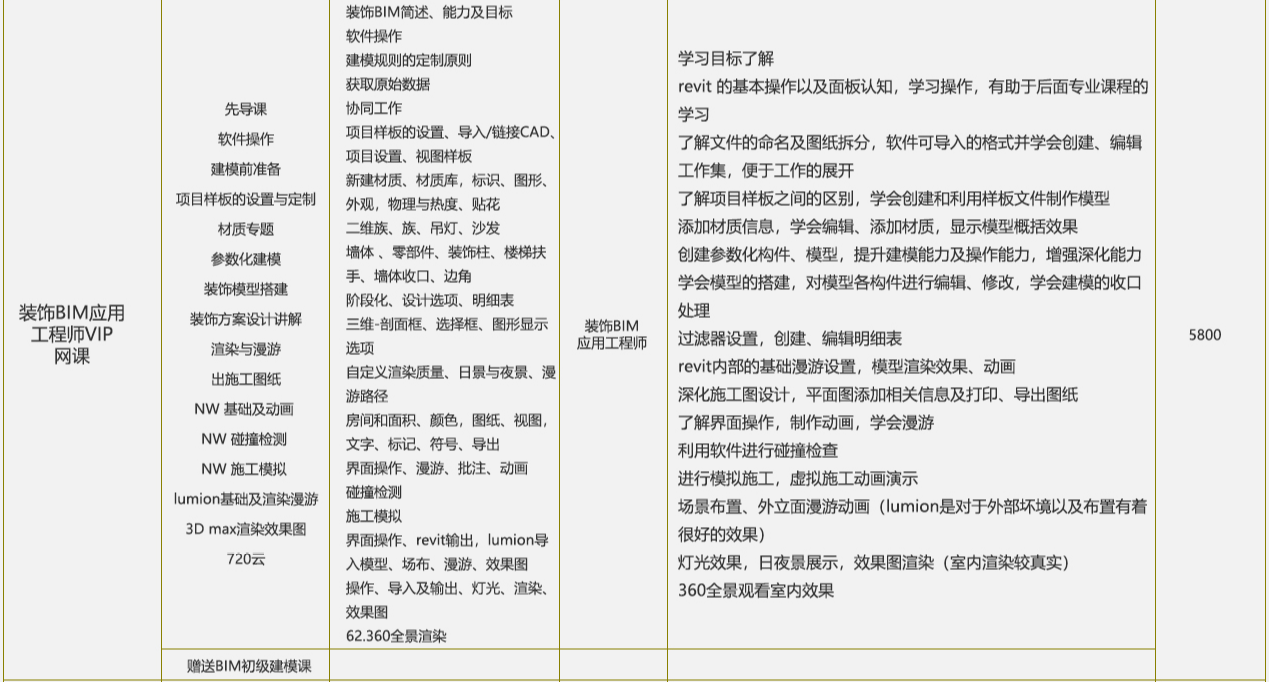Viewport: 1269px width, 682px height.
Task: Click the 材质专题 chapter entry
Action: [245, 229]
